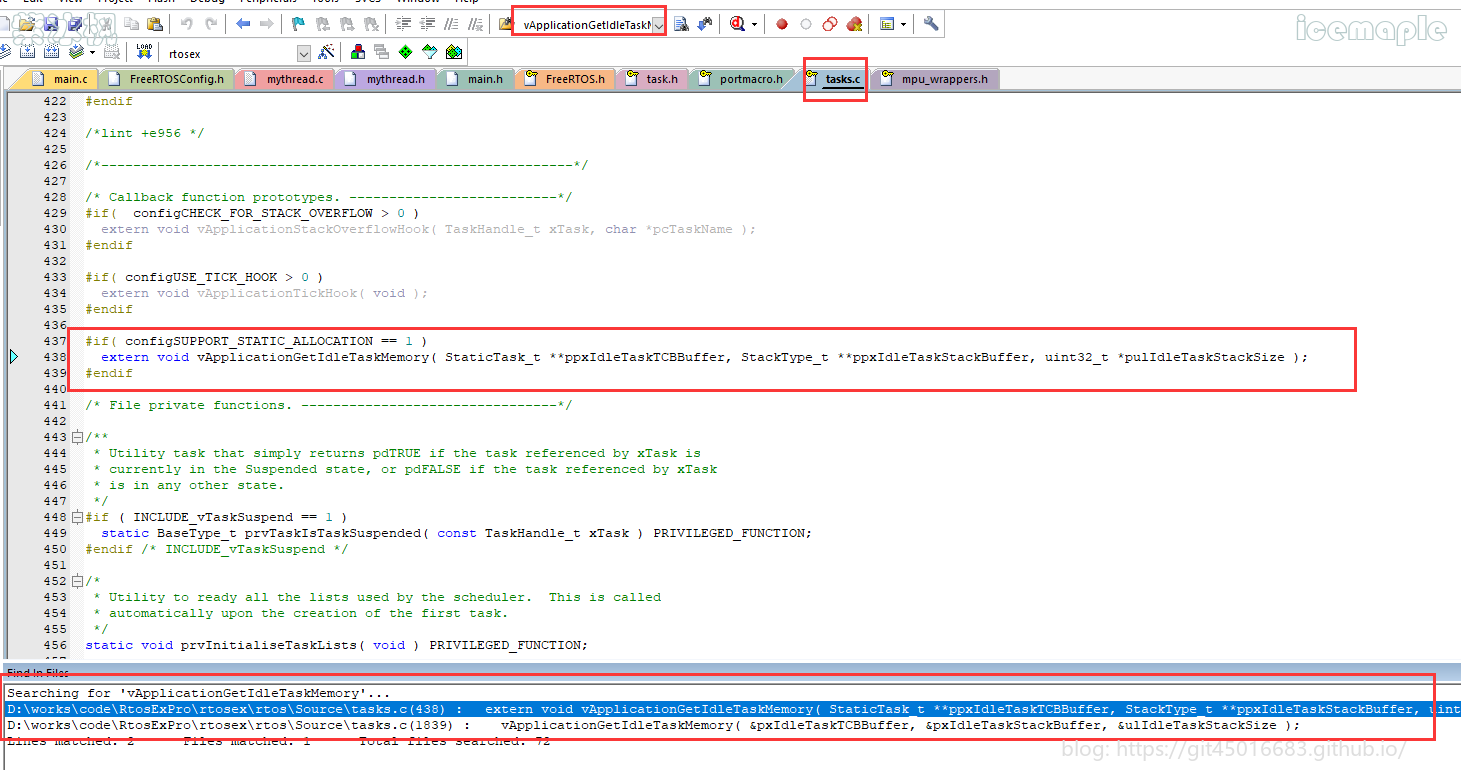This screenshot has height=770, width=1461.
Task: Navigate backwards with the blue left arrow
Action: pyautogui.click(x=243, y=23)
